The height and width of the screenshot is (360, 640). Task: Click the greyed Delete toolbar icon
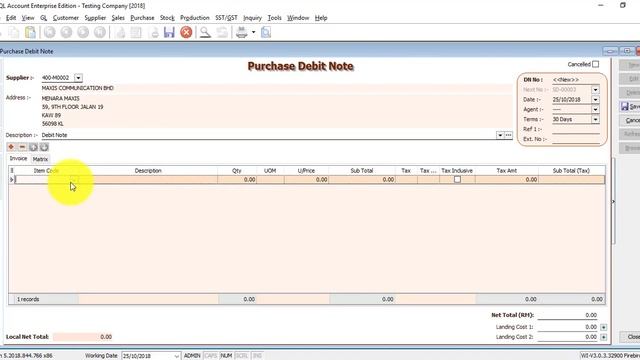[x=154, y=32]
